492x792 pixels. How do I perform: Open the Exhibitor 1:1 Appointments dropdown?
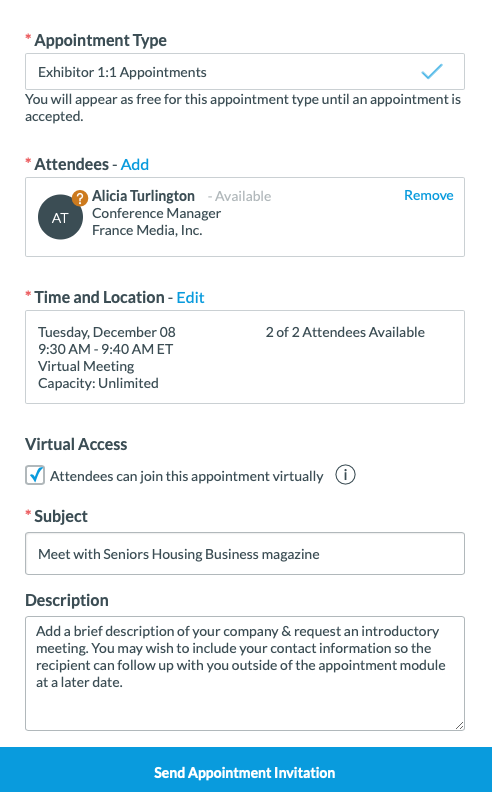[245, 72]
